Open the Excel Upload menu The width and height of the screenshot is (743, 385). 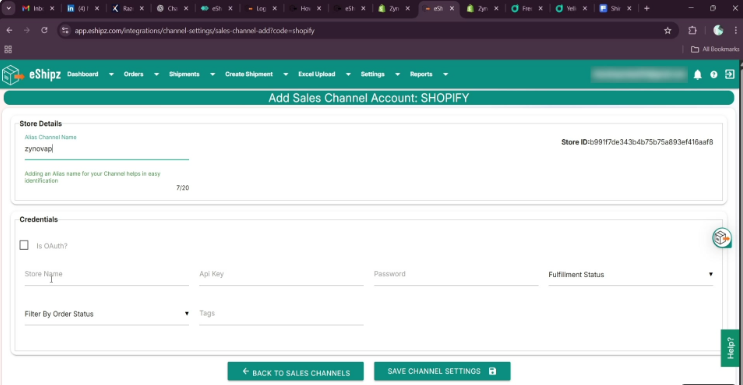click(x=317, y=74)
